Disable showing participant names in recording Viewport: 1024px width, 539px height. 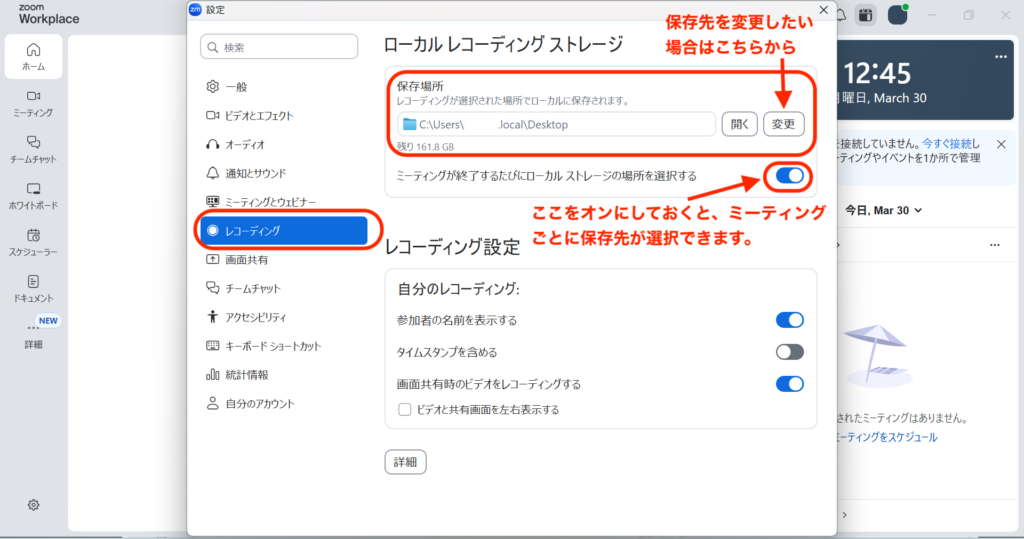[x=789, y=320]
